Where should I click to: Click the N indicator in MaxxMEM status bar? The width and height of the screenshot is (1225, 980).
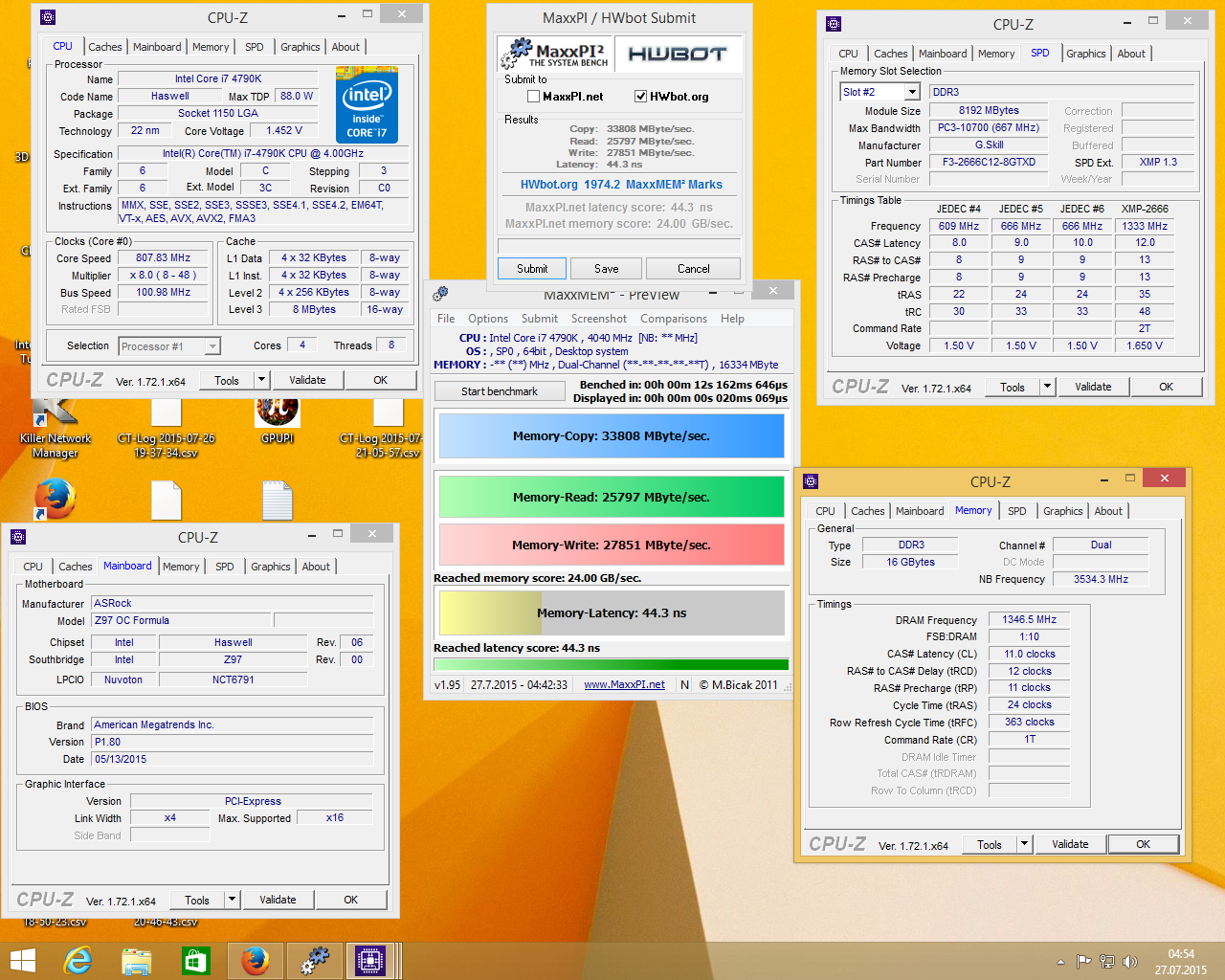coord(684,684)
